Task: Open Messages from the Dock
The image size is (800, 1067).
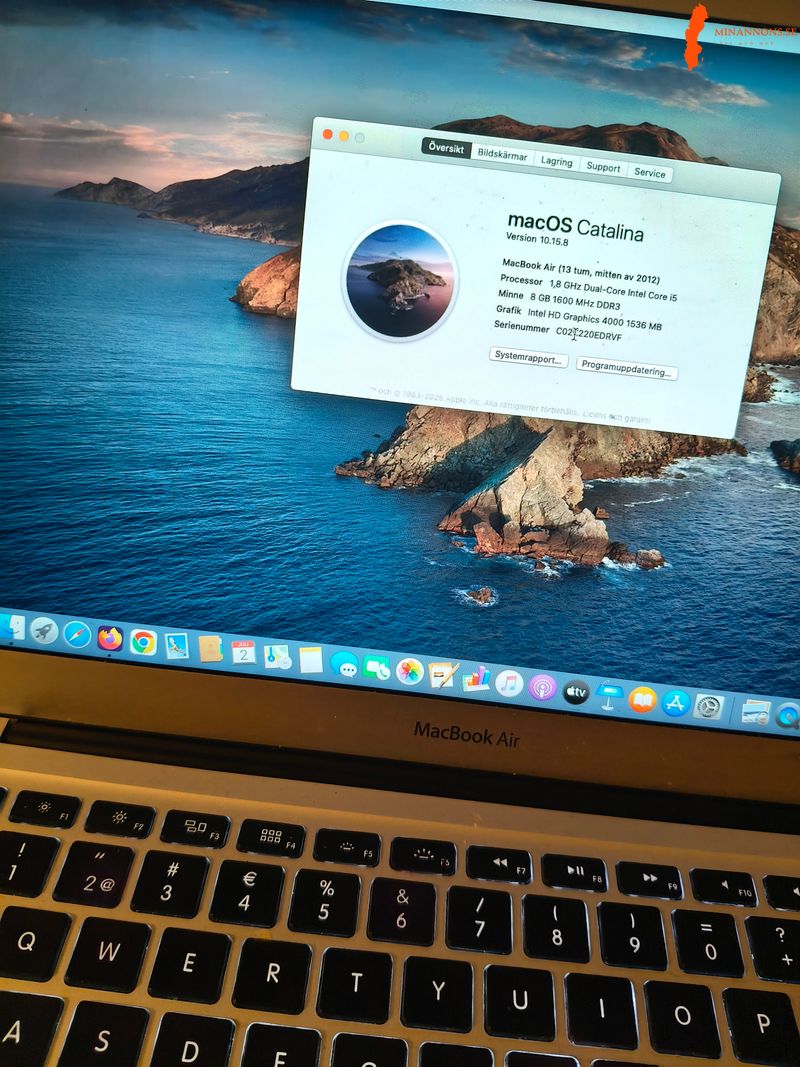Action: 345,664
